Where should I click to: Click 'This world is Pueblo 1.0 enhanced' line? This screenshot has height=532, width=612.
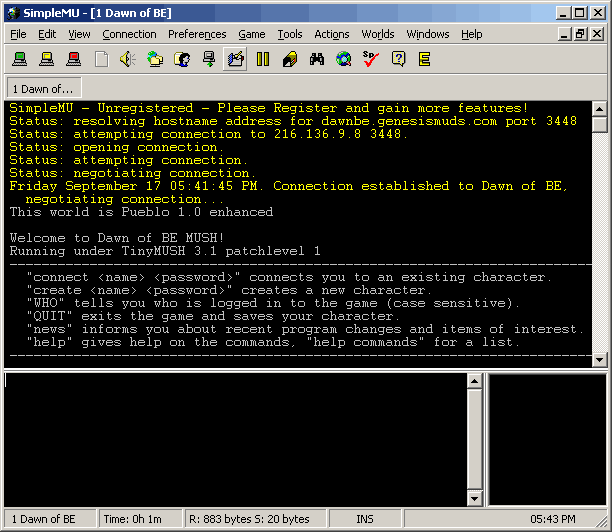point(141,212)
